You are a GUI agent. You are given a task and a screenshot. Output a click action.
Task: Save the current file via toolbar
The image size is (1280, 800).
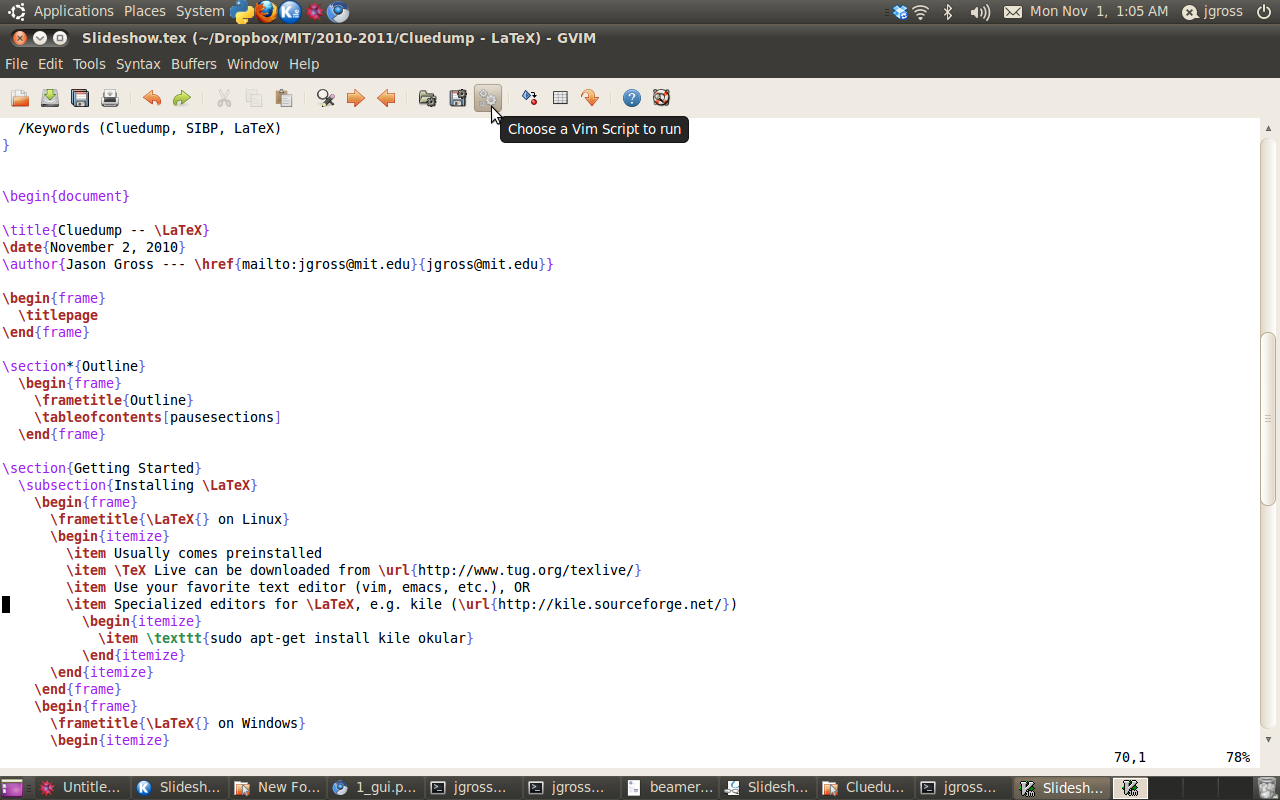click(50, 98)
